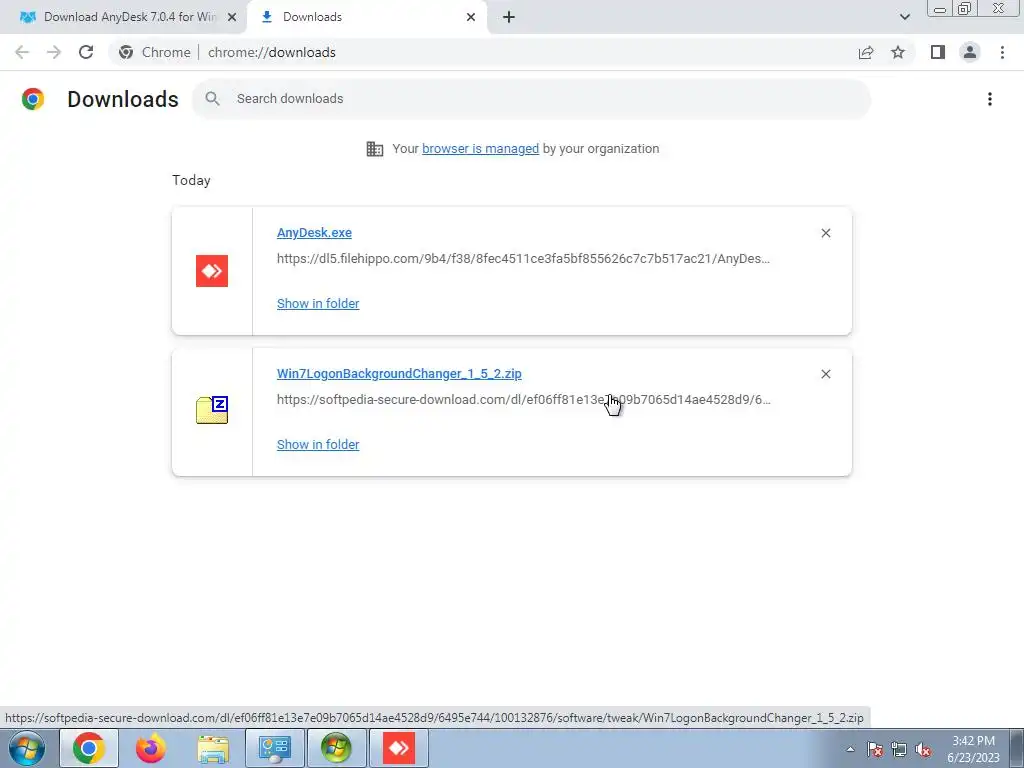Reload the page with the refresh icon
Screen dimensions: 1024x768
click(86, 52)
